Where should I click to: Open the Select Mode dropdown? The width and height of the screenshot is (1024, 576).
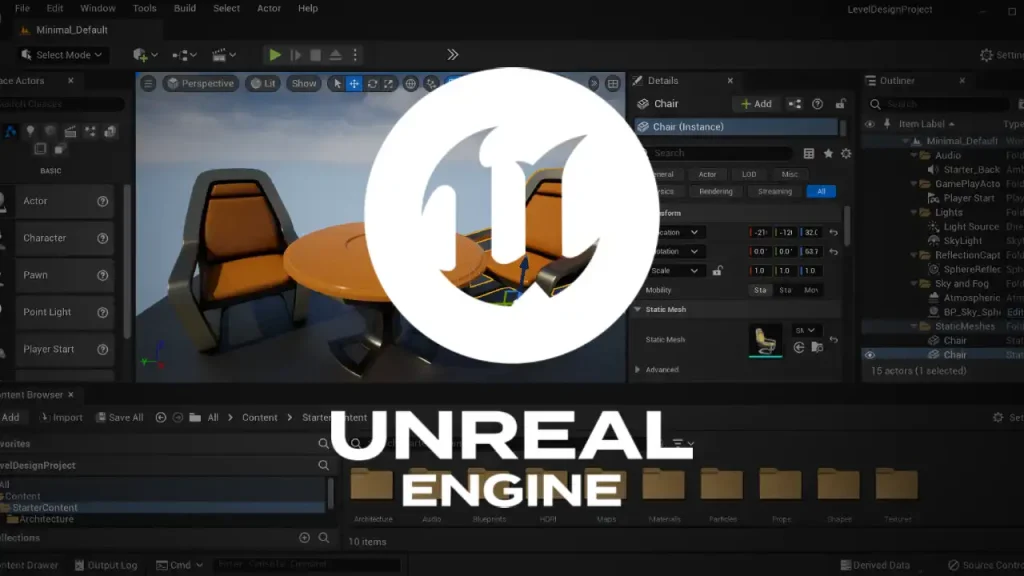(63, 55)
